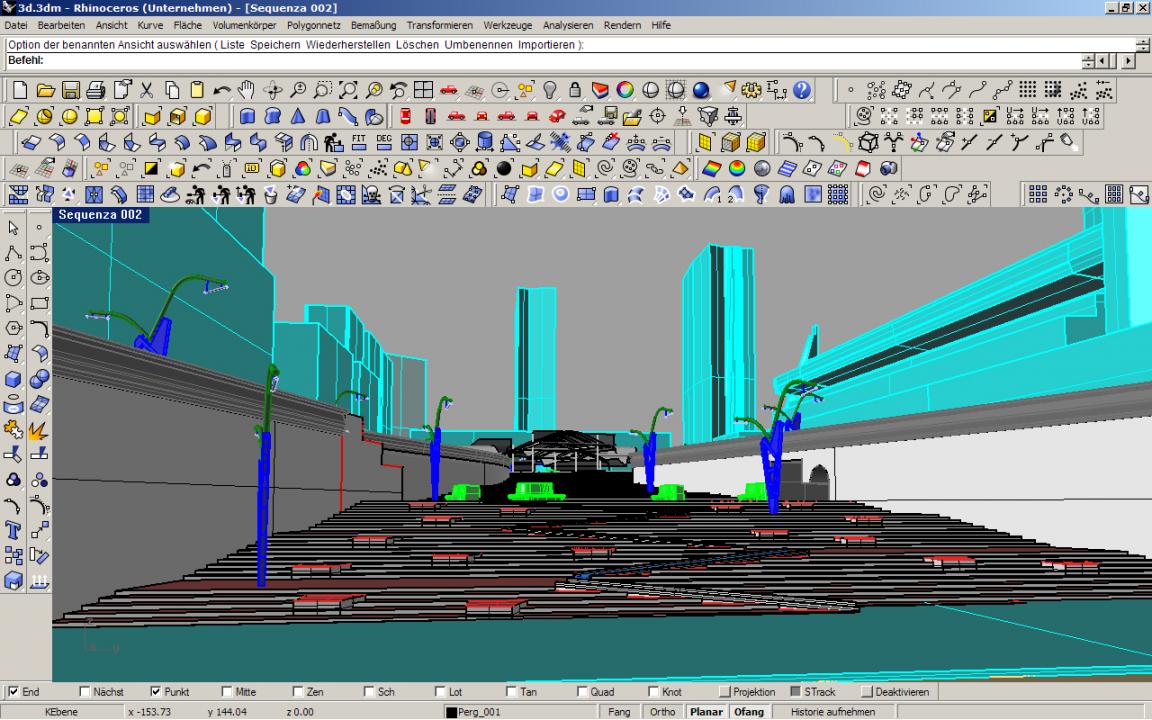Click the blue Help question mark icon
This screenshot has width=1152, height=720.
802,90
